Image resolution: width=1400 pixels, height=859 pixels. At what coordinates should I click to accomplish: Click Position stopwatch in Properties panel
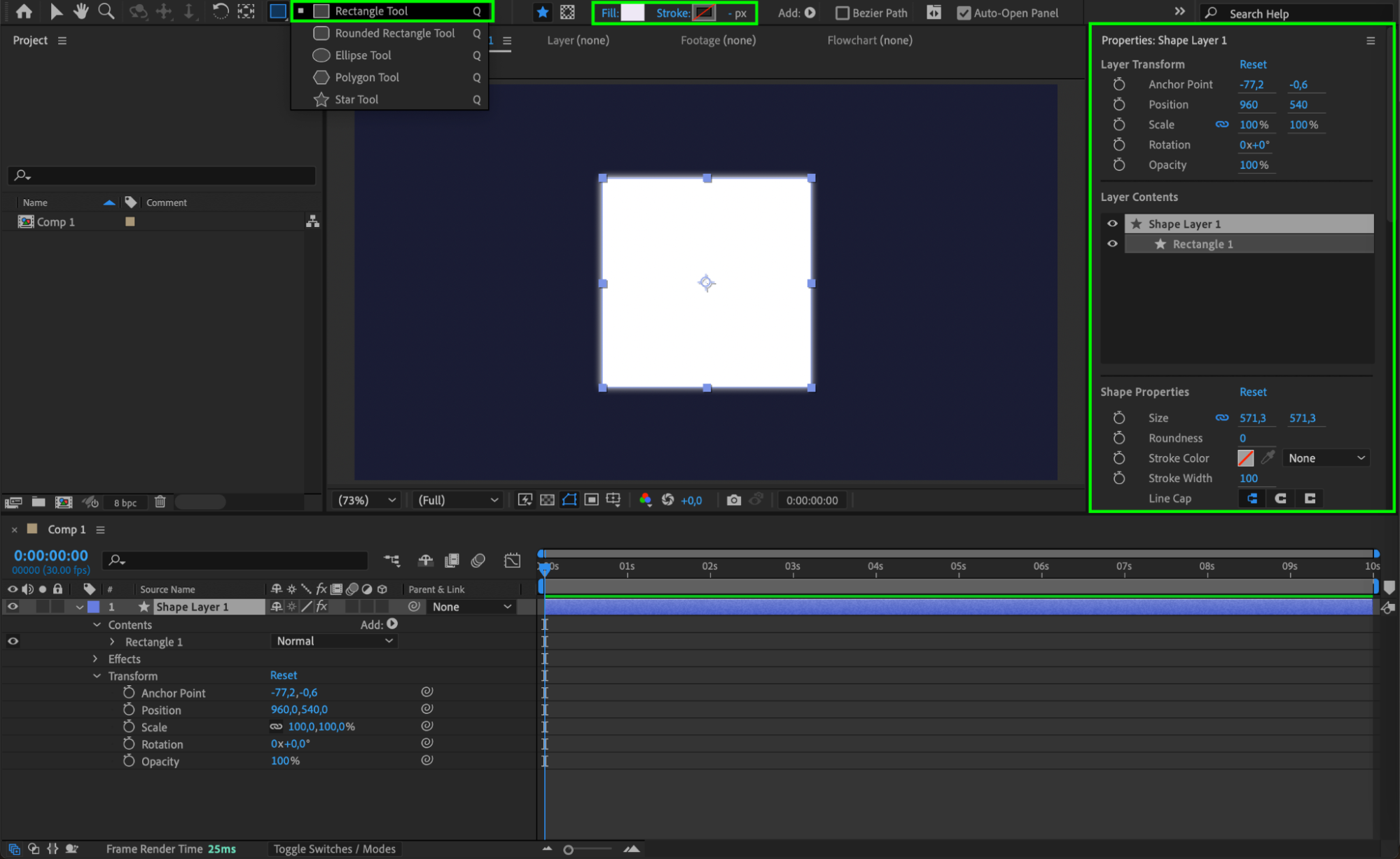(x=1119, y=104)
